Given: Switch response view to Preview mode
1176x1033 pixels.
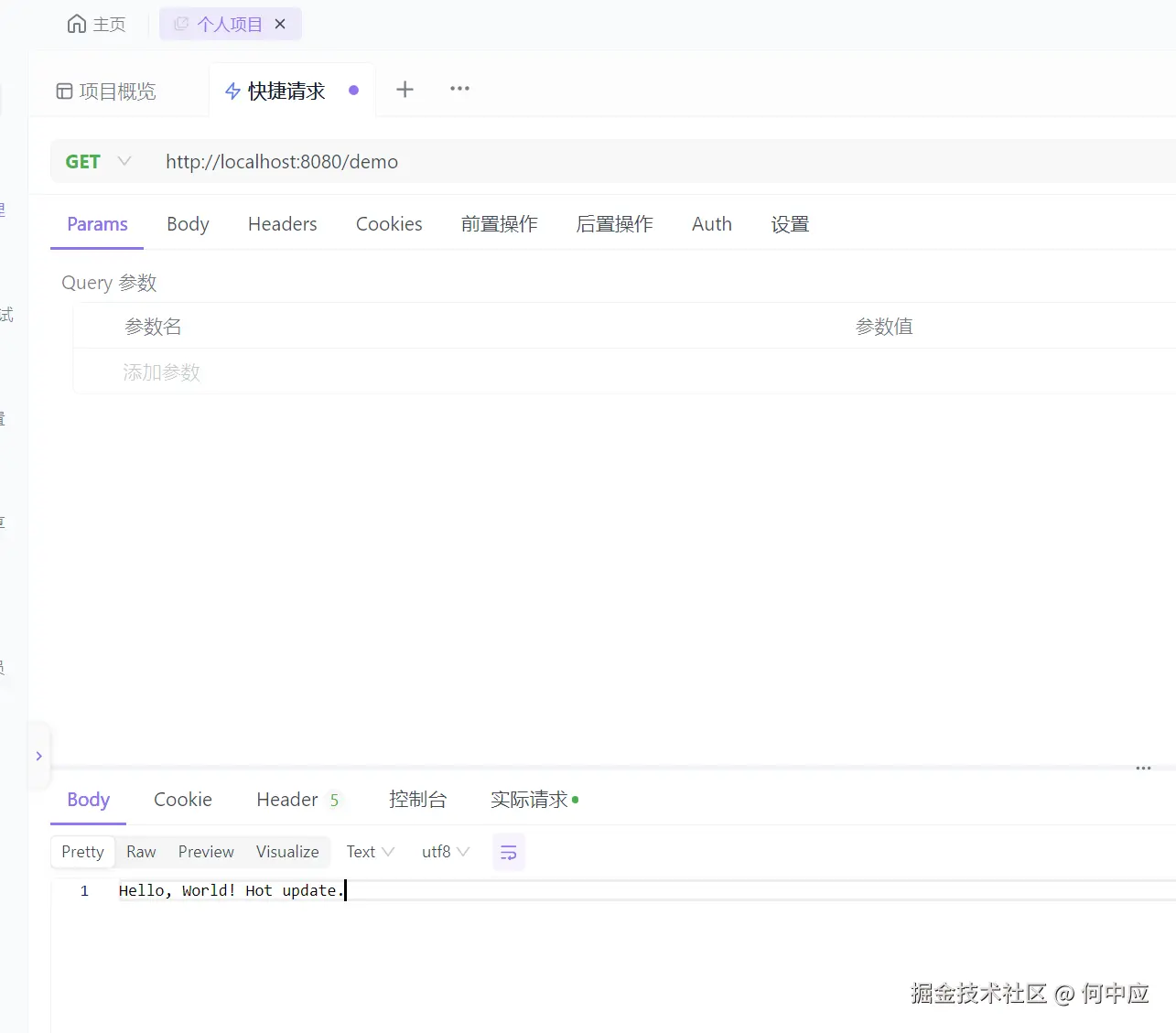Looking at the screenshot, I should tap(205, 852).
